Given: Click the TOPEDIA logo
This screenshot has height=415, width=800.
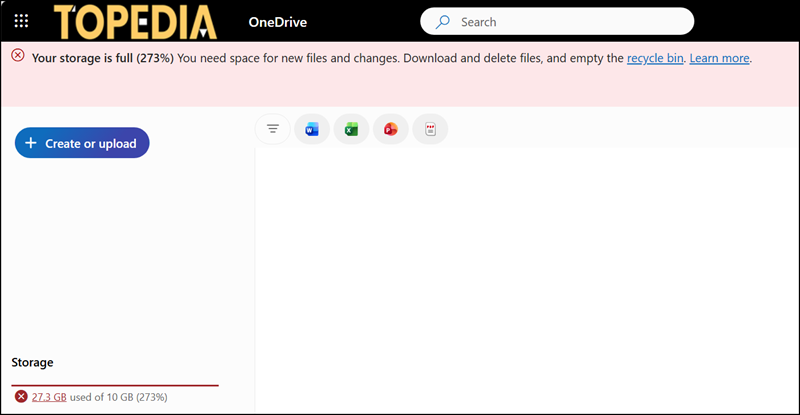Looking at the screenshot, I should pos(135,22).
